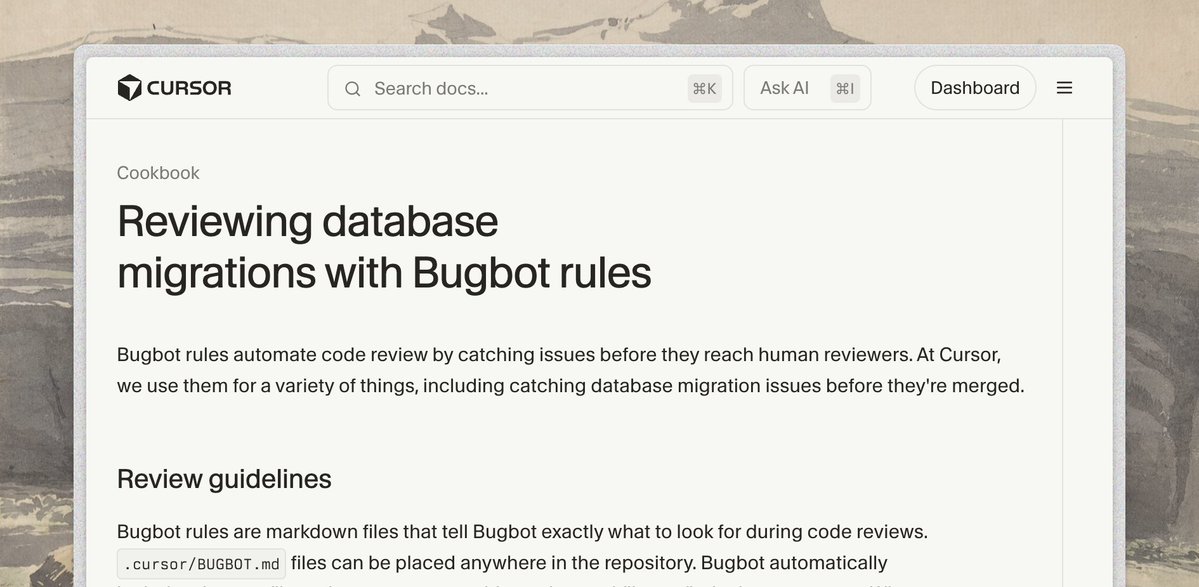Open the docs menu via the three-line icon
1199x587 pixels.
tap(1064, 87)
